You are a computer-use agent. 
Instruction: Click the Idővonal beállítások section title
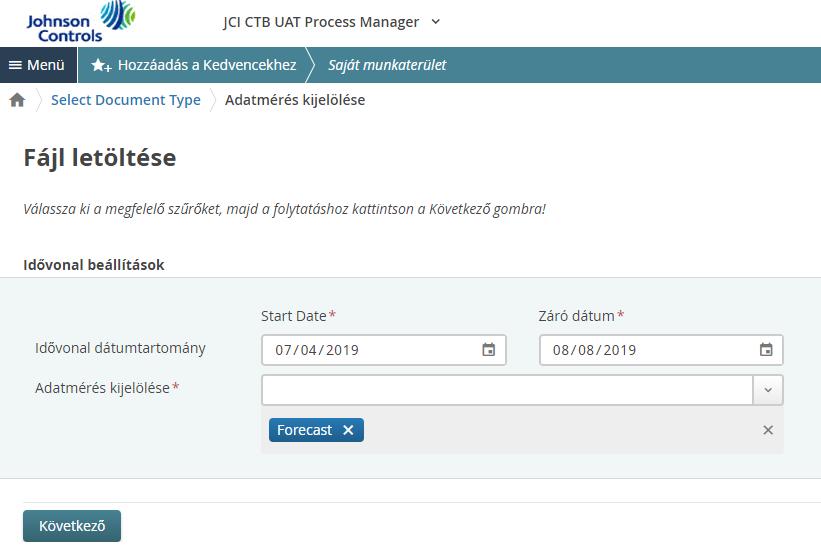click(x=94, y=265)
